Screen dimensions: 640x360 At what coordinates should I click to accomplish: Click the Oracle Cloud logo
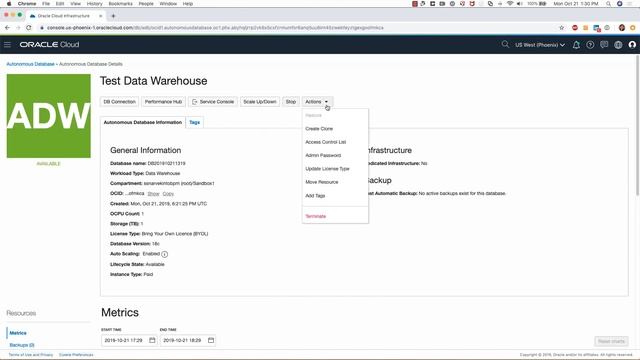[x=49, y=44]
